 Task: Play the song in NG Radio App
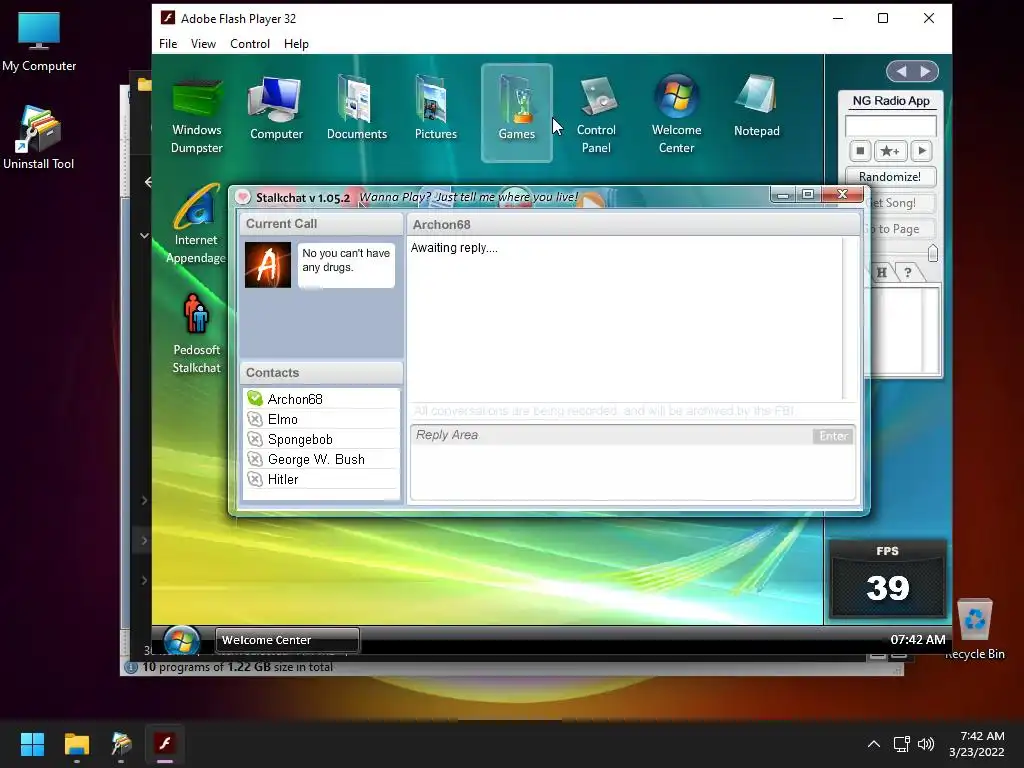pyautogui.click(x=921, y=151)
